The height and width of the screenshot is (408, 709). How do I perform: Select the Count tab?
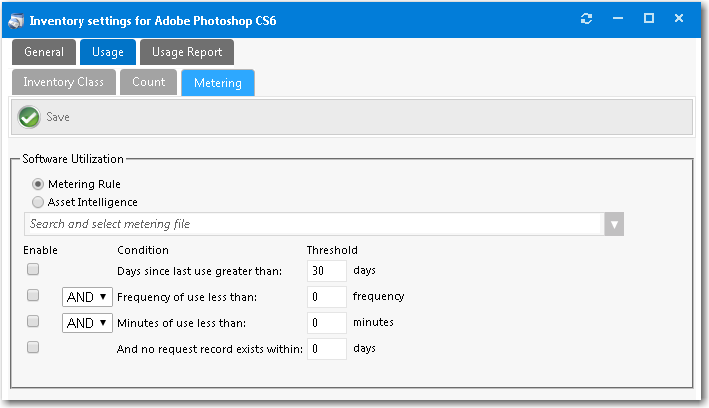pos(149,82)
